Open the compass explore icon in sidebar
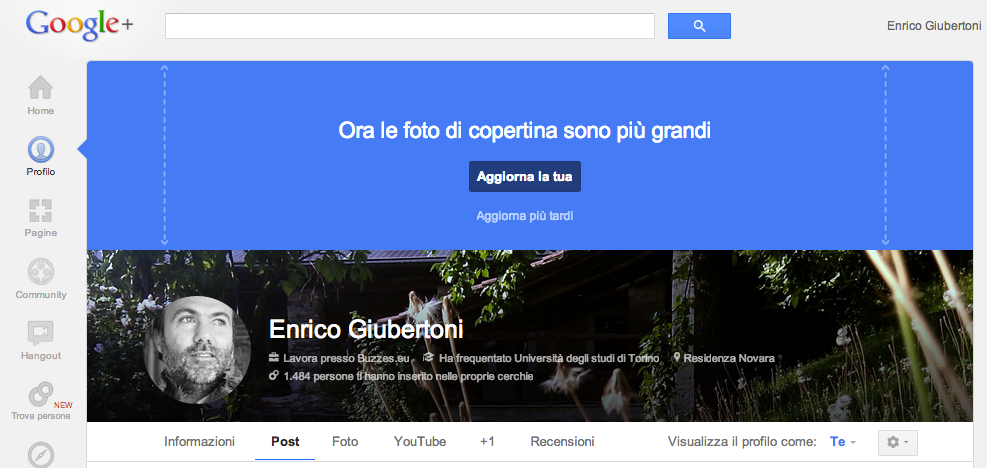The image size is (987, 468). [40, 455]
